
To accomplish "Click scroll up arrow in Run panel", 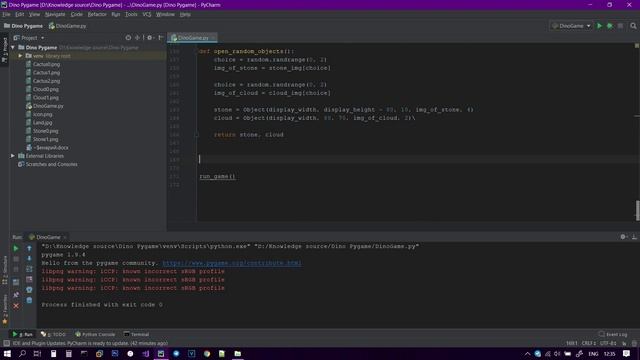I will [29, 248].
